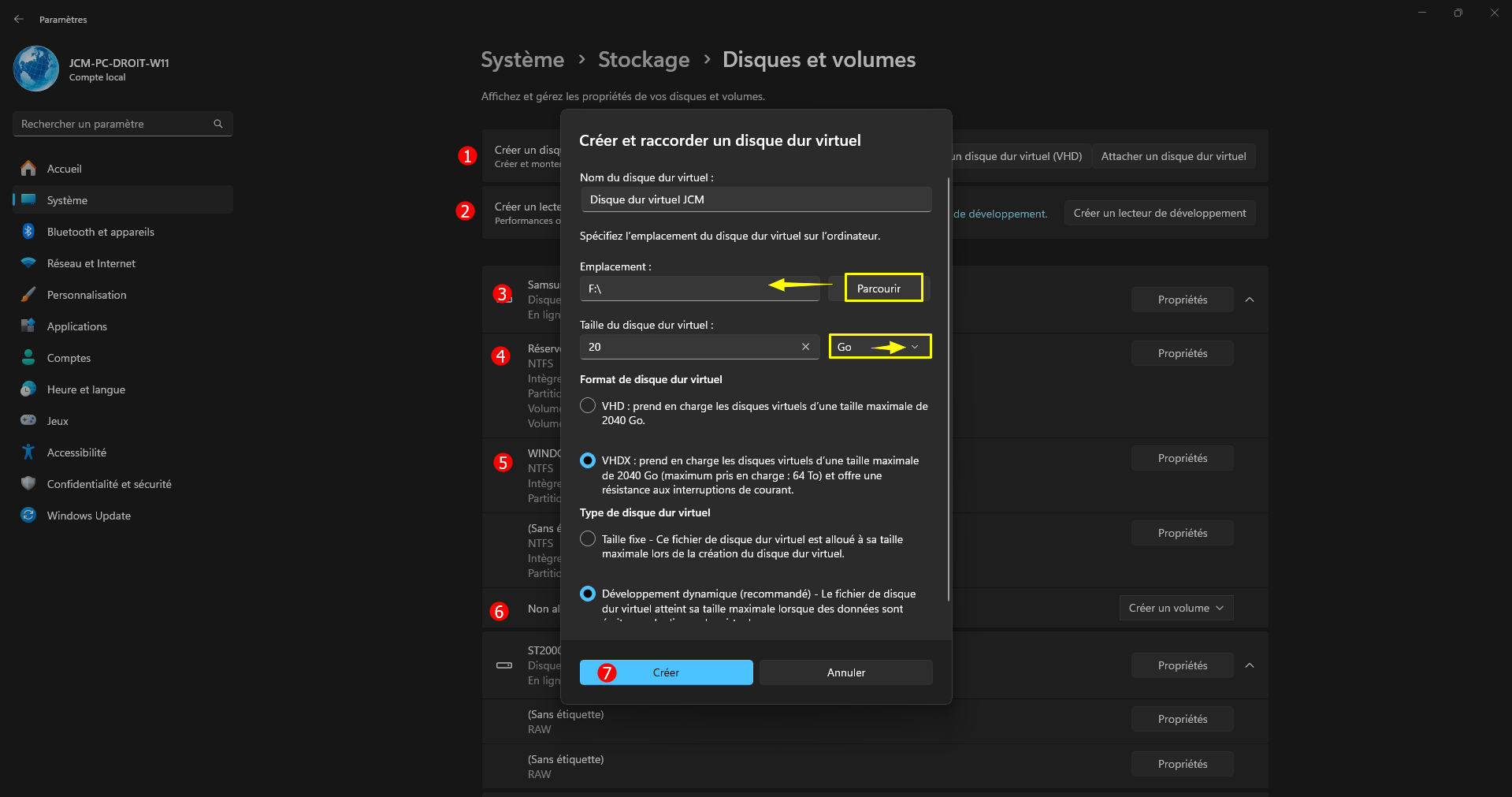The image size is (1512, 797).
Task: Click the Accessibilité icon
Action: click(x=28, y=453)
